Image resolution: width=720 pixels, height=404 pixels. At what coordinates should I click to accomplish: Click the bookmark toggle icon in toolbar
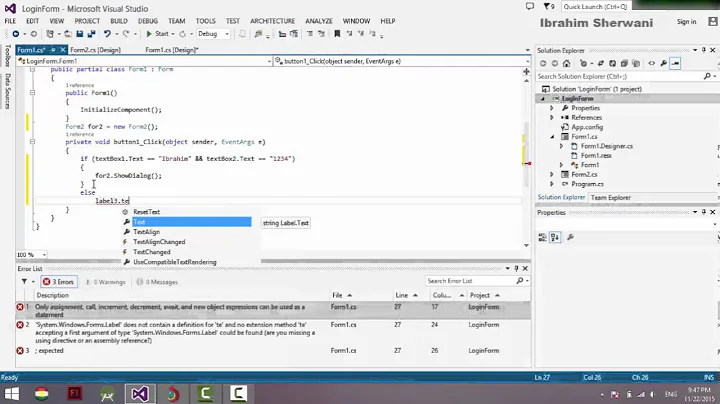337,34
